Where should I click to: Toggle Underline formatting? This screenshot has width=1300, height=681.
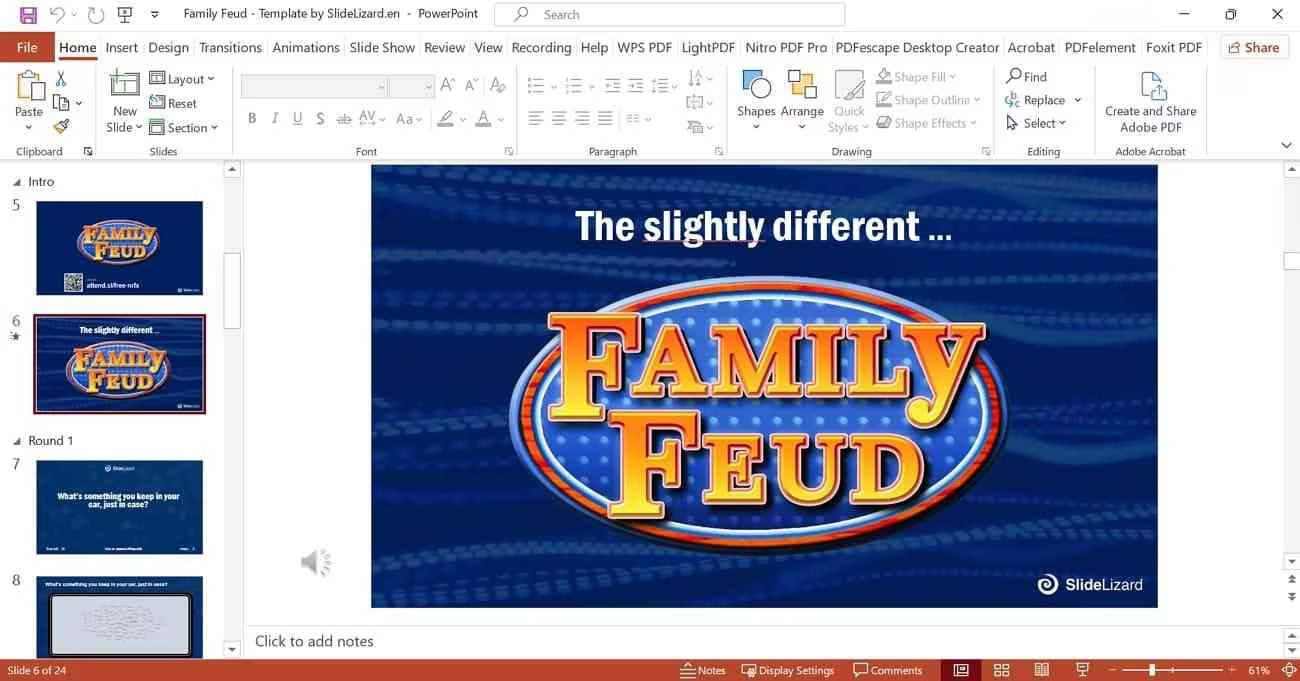tap(297, 118)
